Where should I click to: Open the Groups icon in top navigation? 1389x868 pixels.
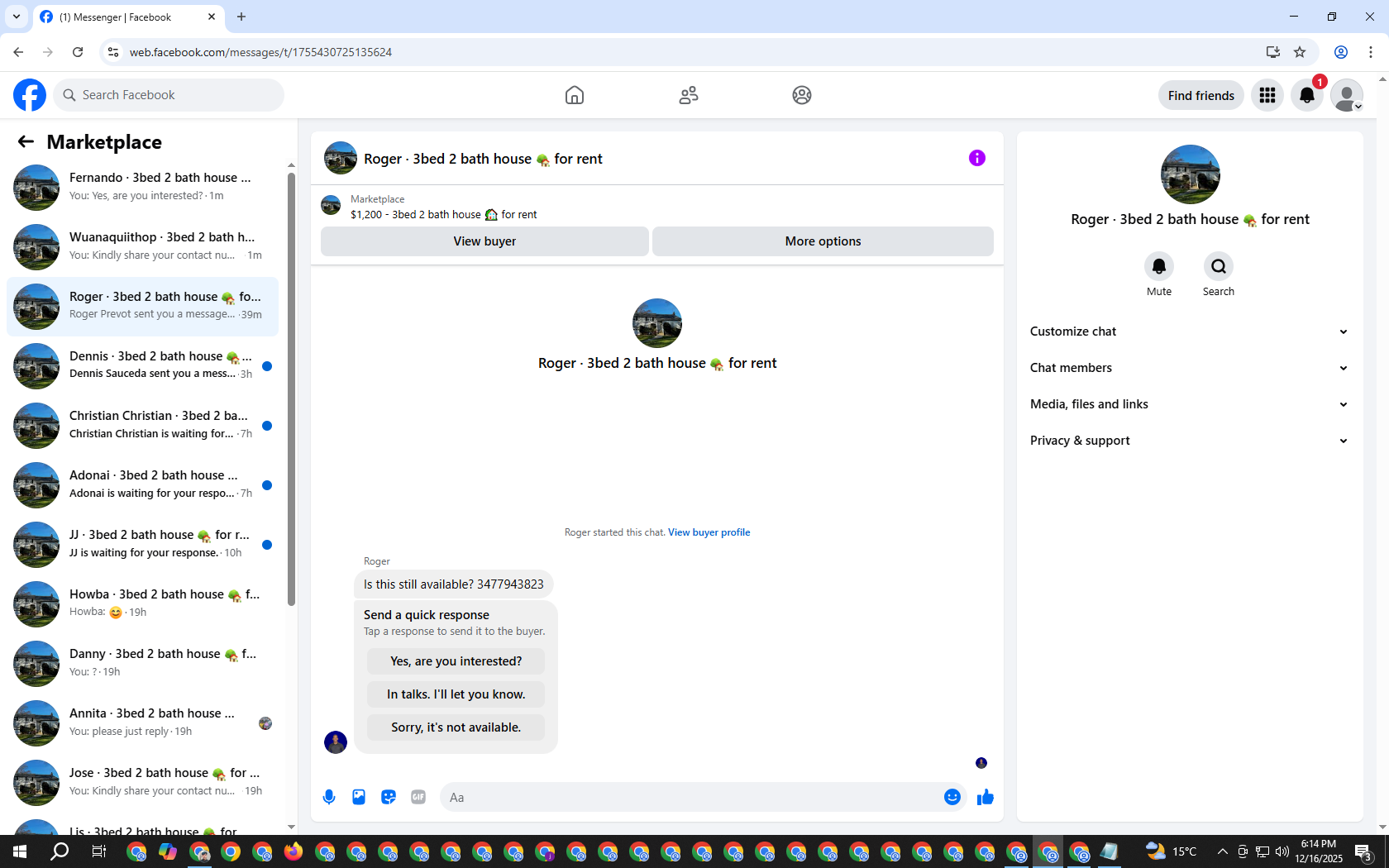(x=802, y=95)
